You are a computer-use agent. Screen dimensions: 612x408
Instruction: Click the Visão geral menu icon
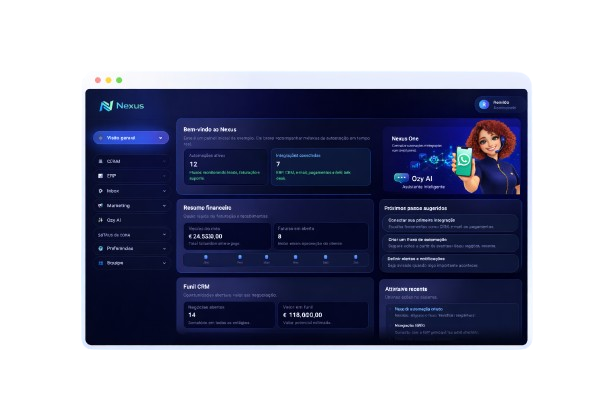pyautogui.click(x=101, y=138)
